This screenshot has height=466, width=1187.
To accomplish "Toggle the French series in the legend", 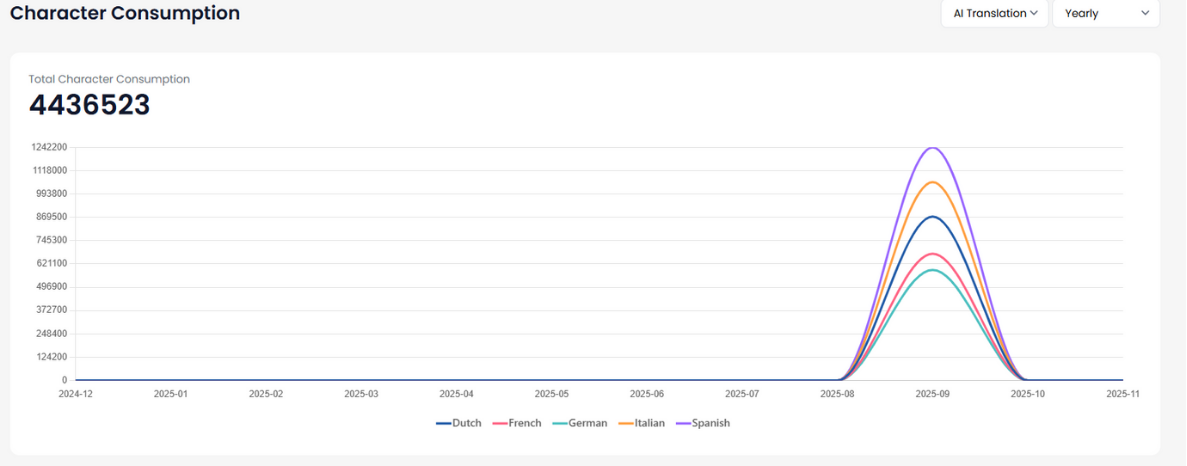I will click(517, 423).
